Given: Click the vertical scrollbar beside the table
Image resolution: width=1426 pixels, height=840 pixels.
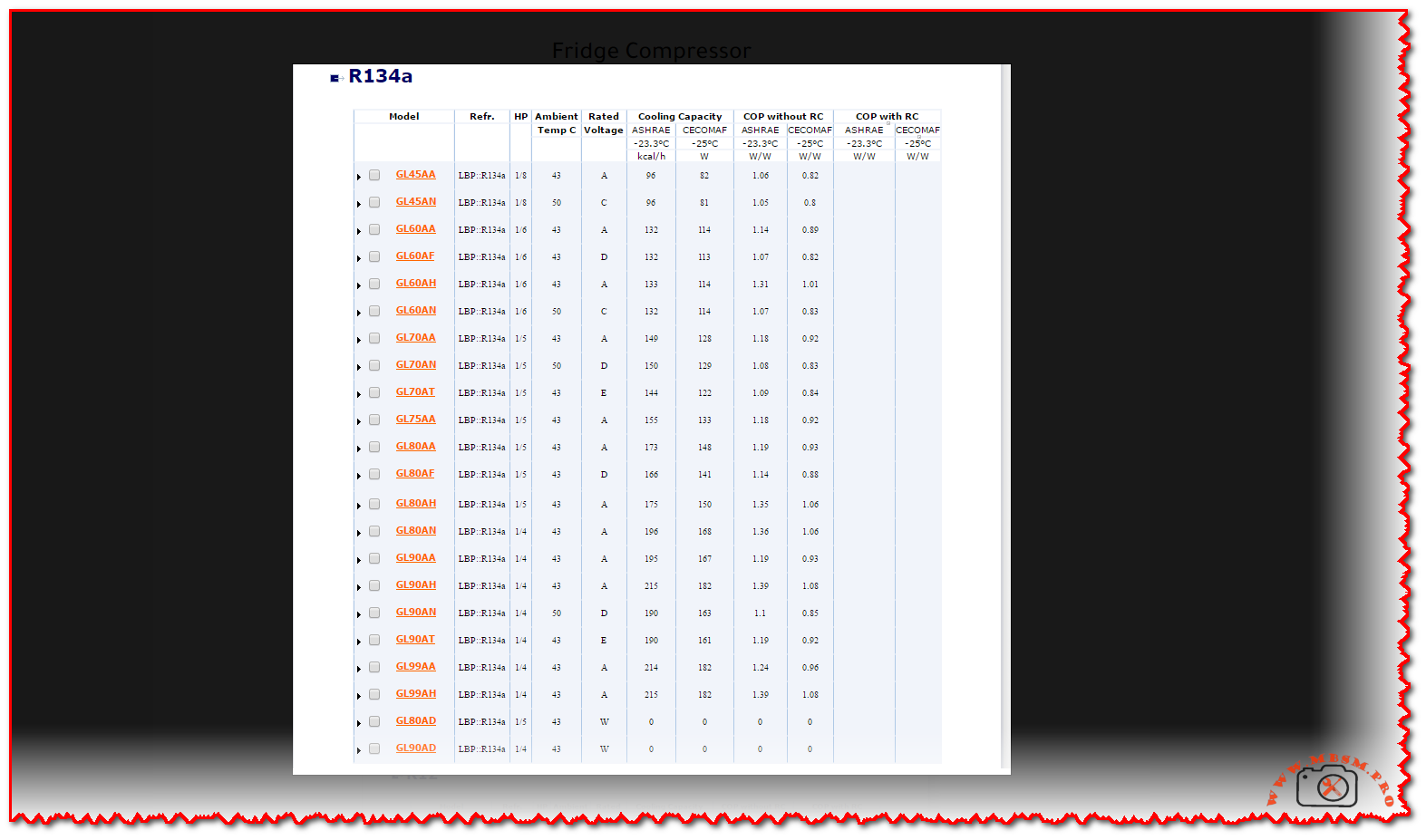Looking at the screenshot, I should (1004, 417).
